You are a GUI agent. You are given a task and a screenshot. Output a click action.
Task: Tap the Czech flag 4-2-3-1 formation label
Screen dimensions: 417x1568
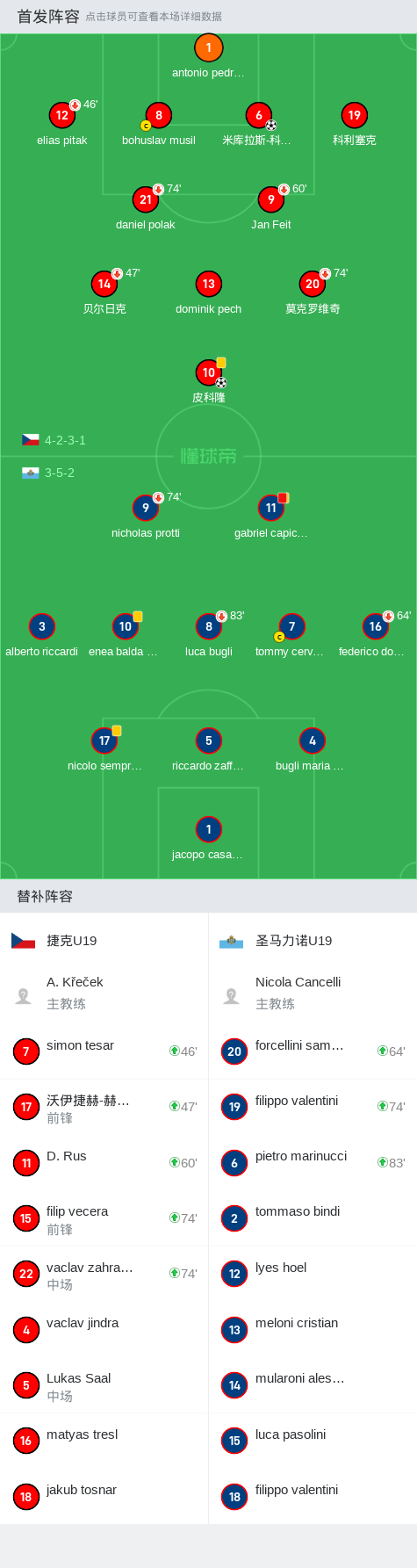tap(54, 440)
